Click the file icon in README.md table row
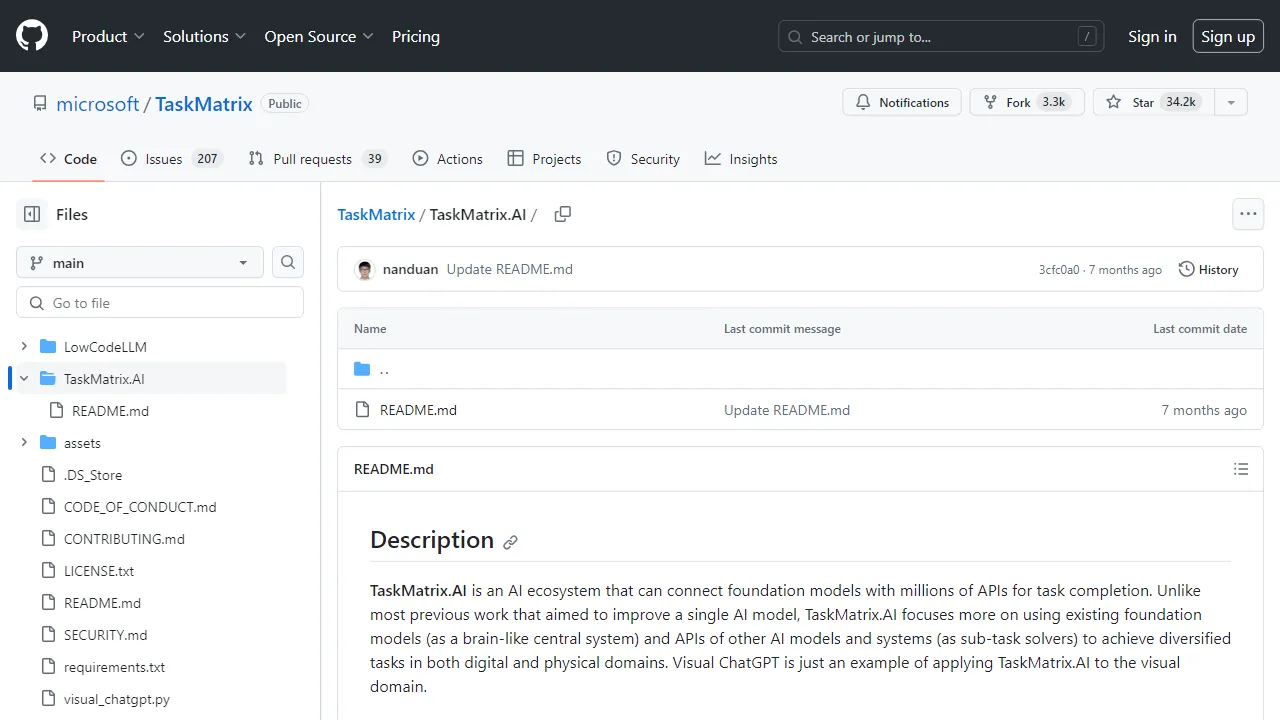This screenshot has height=720, width=1280. [x=362, y=410]
